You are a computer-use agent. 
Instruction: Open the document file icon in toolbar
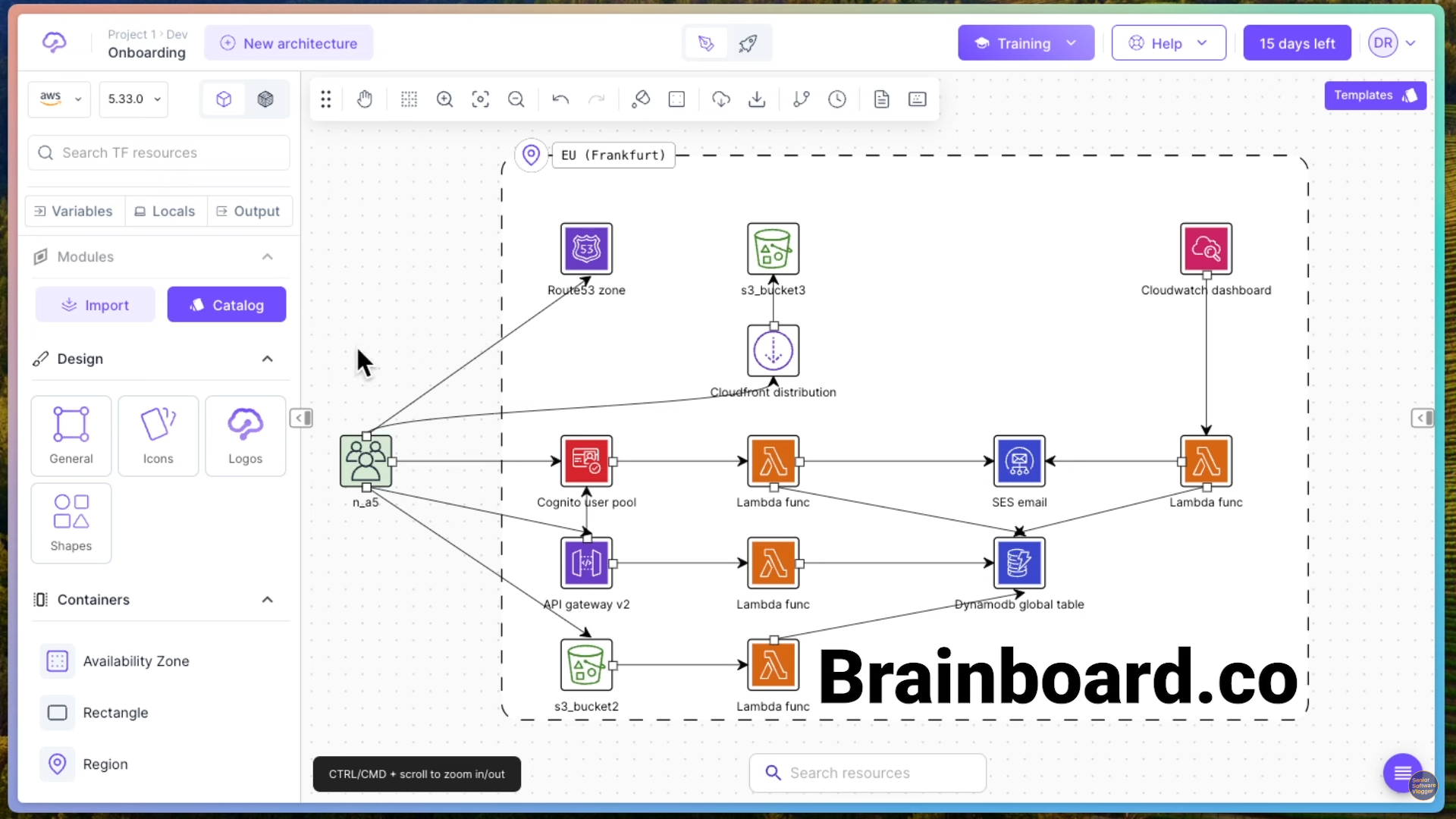pos(881,99)
